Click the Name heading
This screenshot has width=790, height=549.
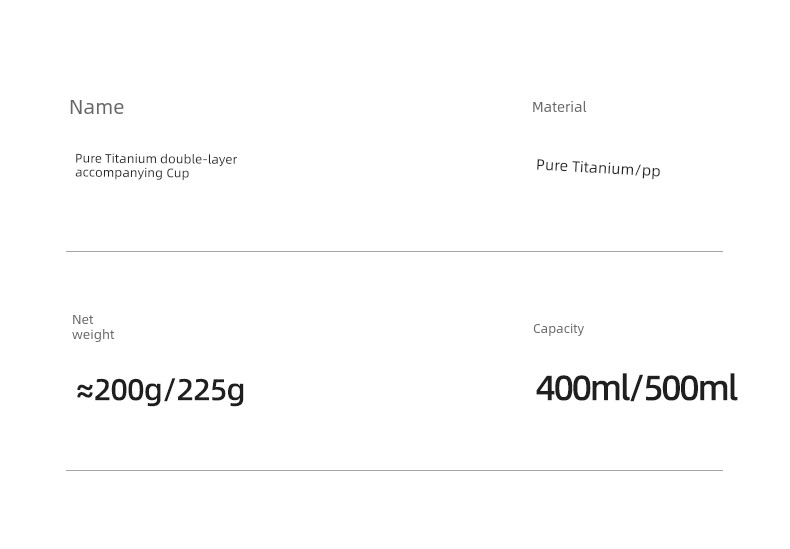pyautogui.click(x=96, y=107)
